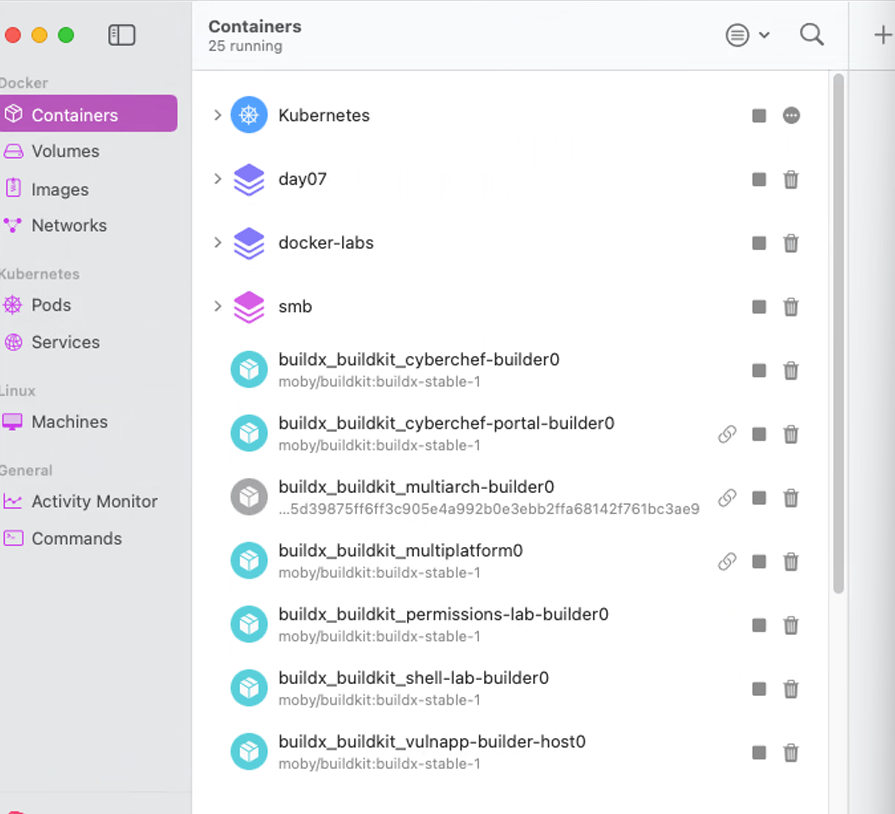Stop buildx_buildkit_vulnapp-builder-host0 container
Viewport: 895px width, 814px height.
[x=759, y=752]
